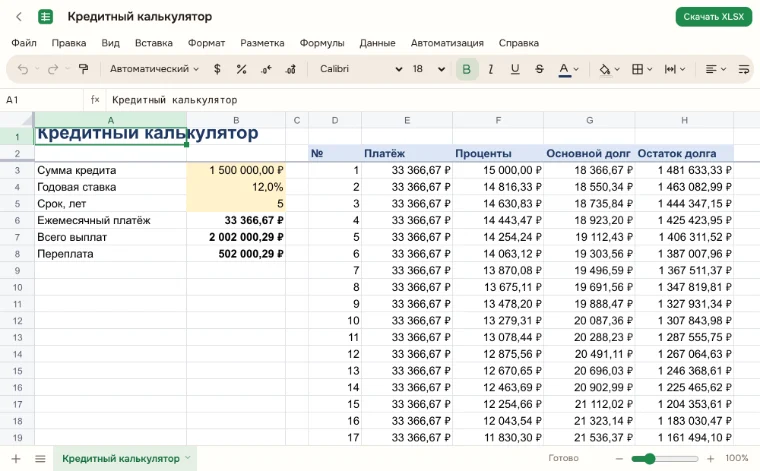Open fill color dropdown arrow
Image resolution: width=760 pixels, height=471 pixels.
(617, 69)
